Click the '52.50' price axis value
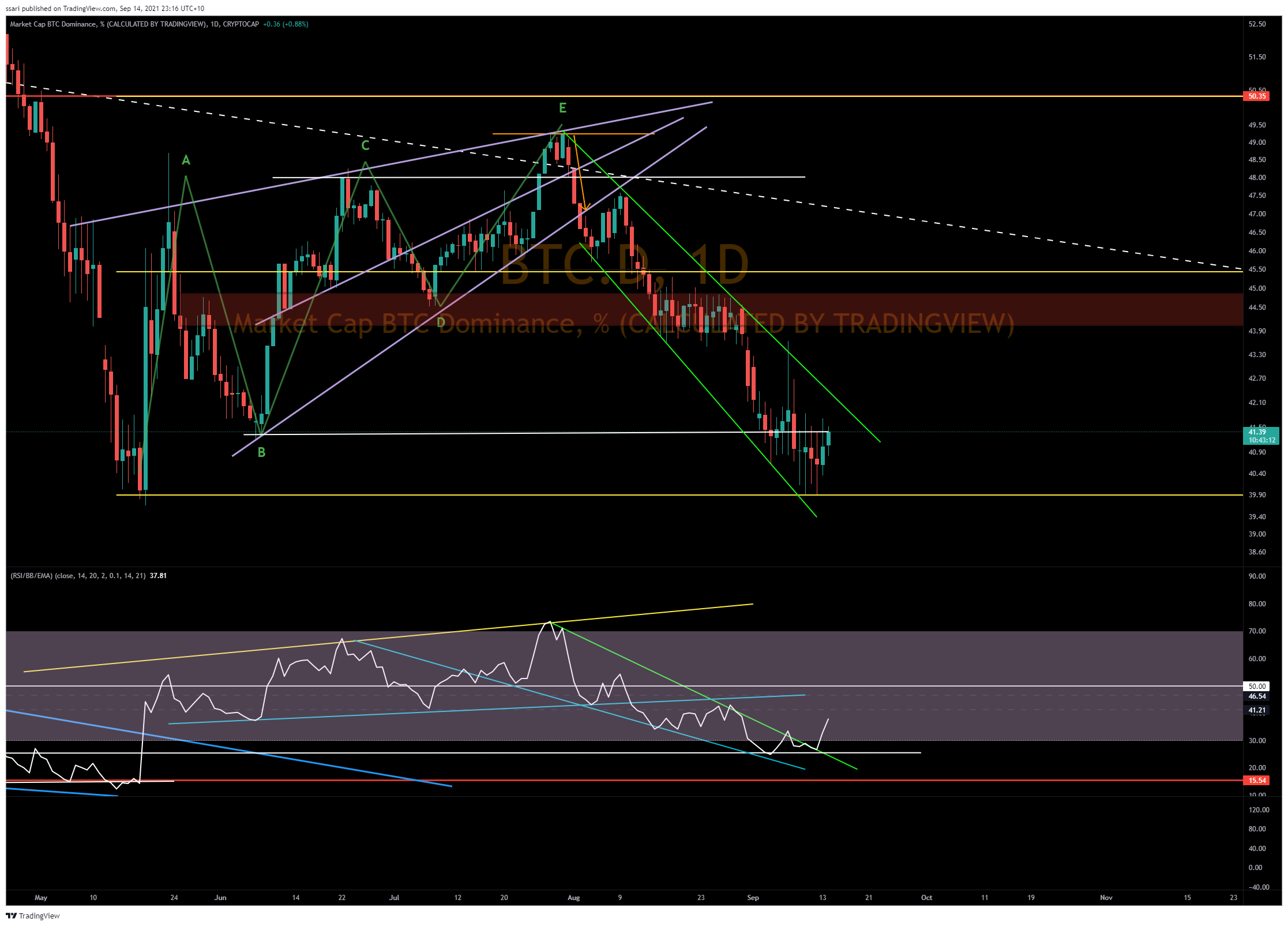The width and height of the screenshot is (1288, 926). pos(1257,24)
